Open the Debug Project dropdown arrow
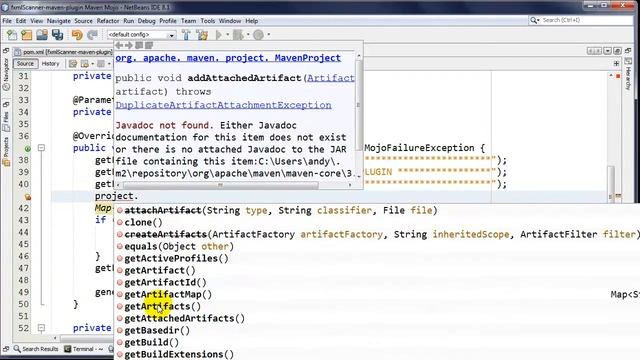Viewport: 640px width, 360px height. pyautogui.click(x=248, y=35)
